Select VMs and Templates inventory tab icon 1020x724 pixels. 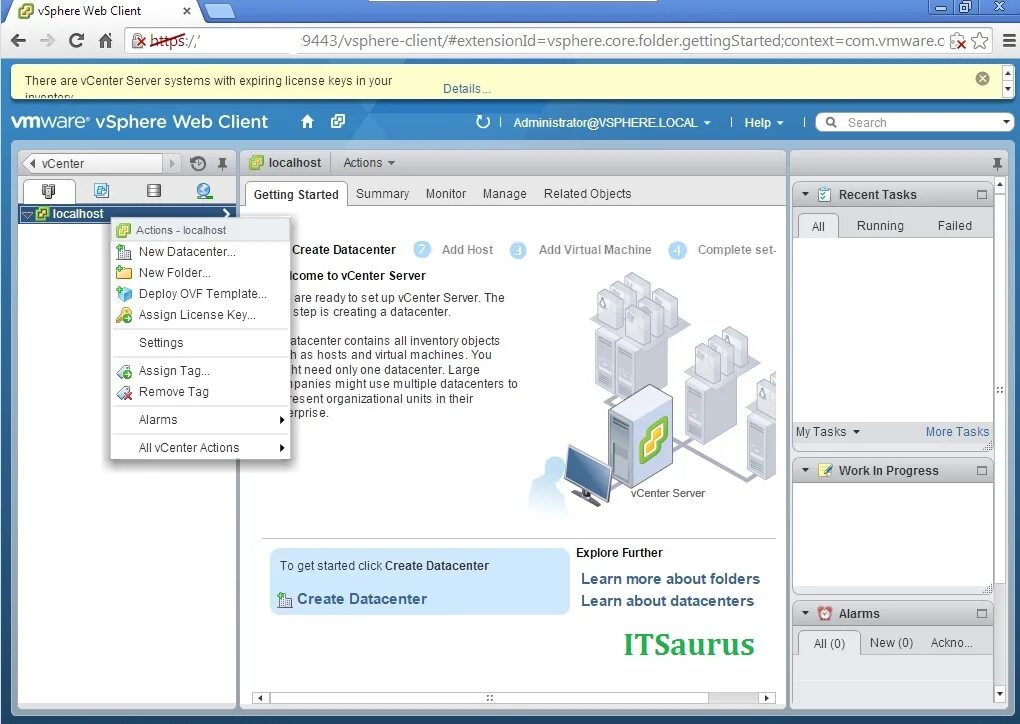101,191
